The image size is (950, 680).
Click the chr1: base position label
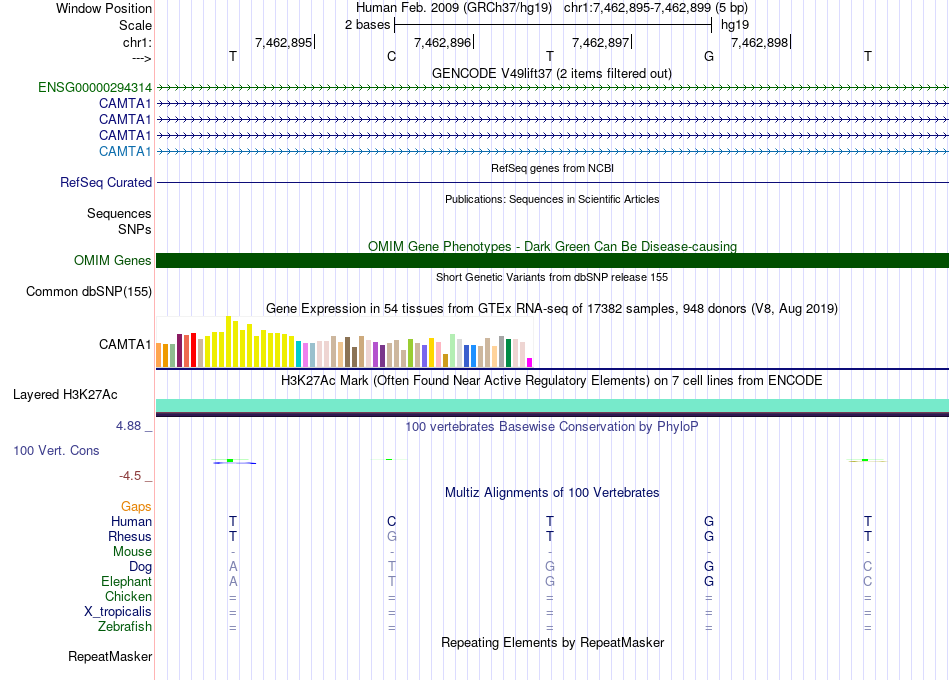point(138,42)
